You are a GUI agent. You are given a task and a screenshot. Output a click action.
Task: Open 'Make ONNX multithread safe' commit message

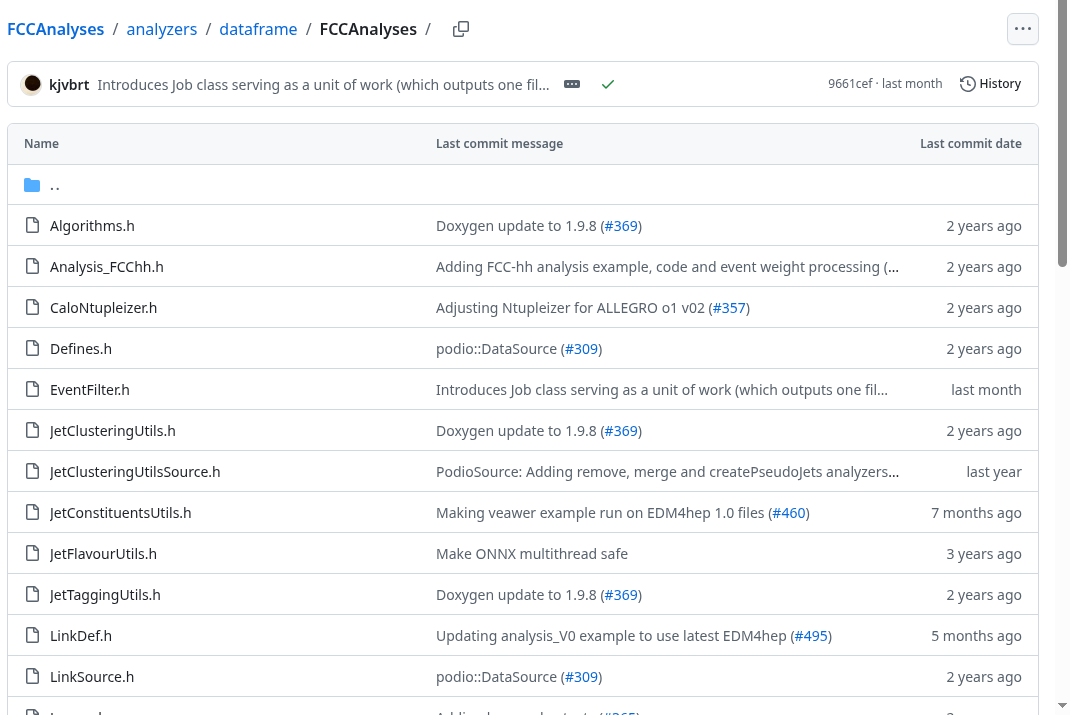(532, 553)
